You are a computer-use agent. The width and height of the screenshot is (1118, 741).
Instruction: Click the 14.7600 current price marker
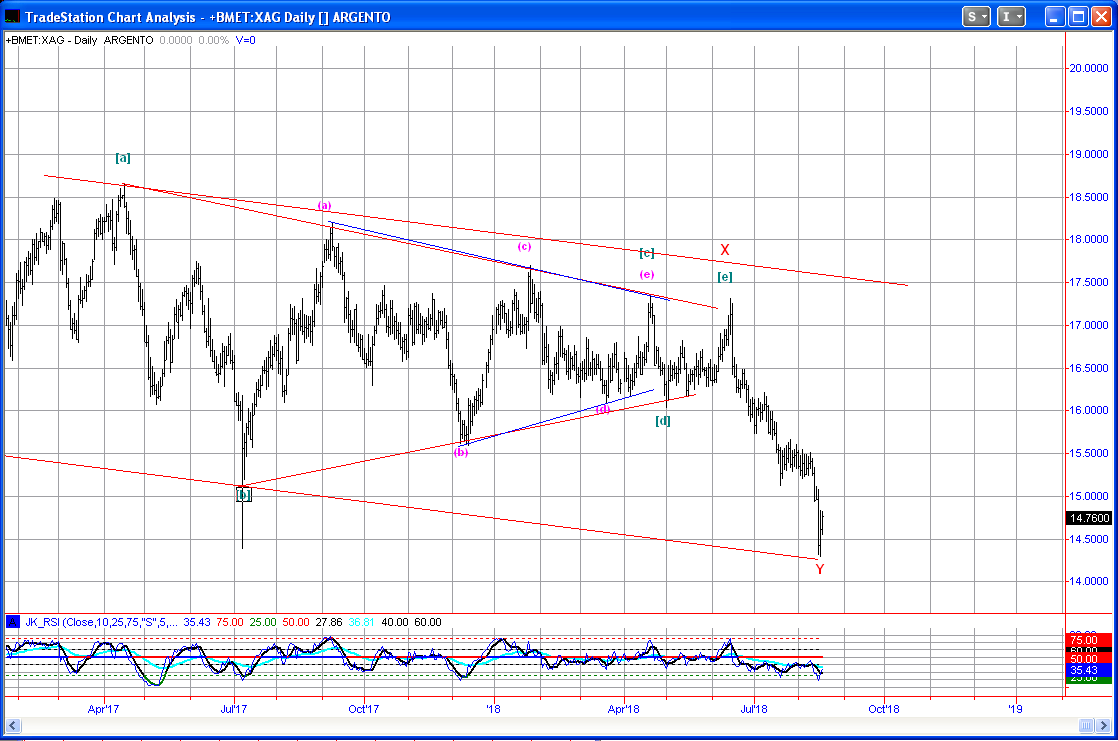(x=1089, y=518)
